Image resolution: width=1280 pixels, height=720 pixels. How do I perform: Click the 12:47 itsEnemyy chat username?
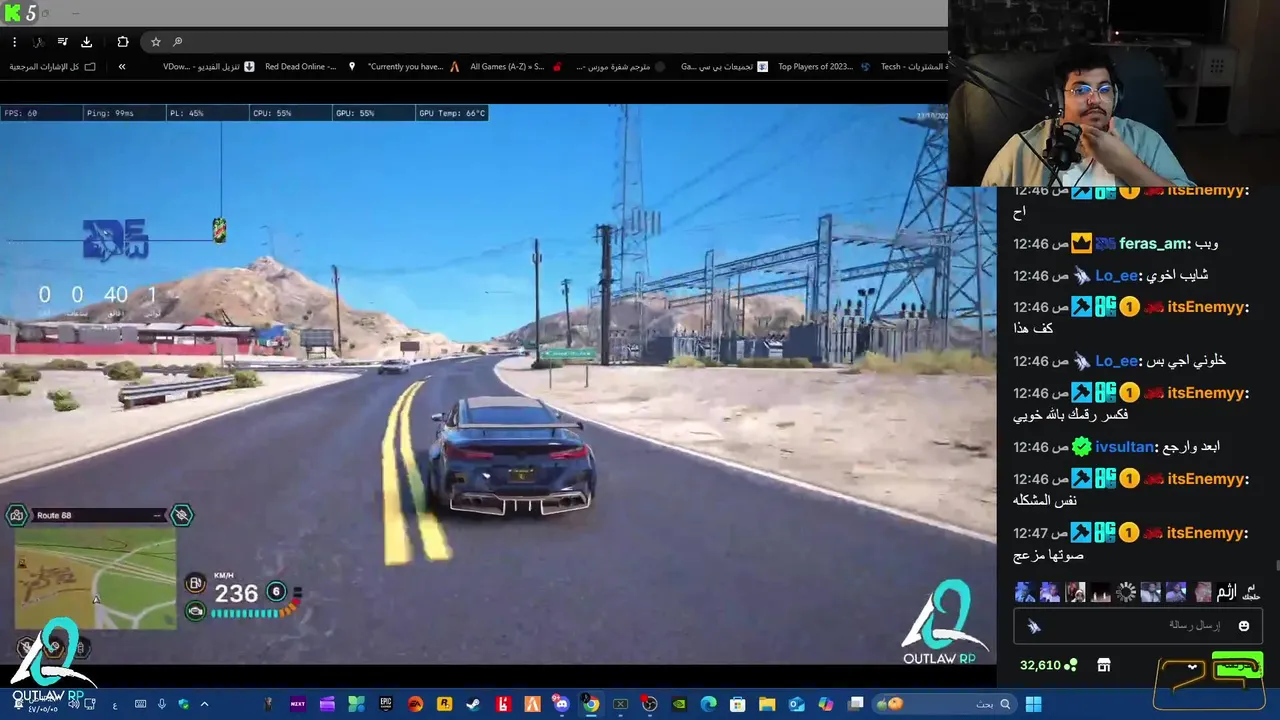point(1205,533)
